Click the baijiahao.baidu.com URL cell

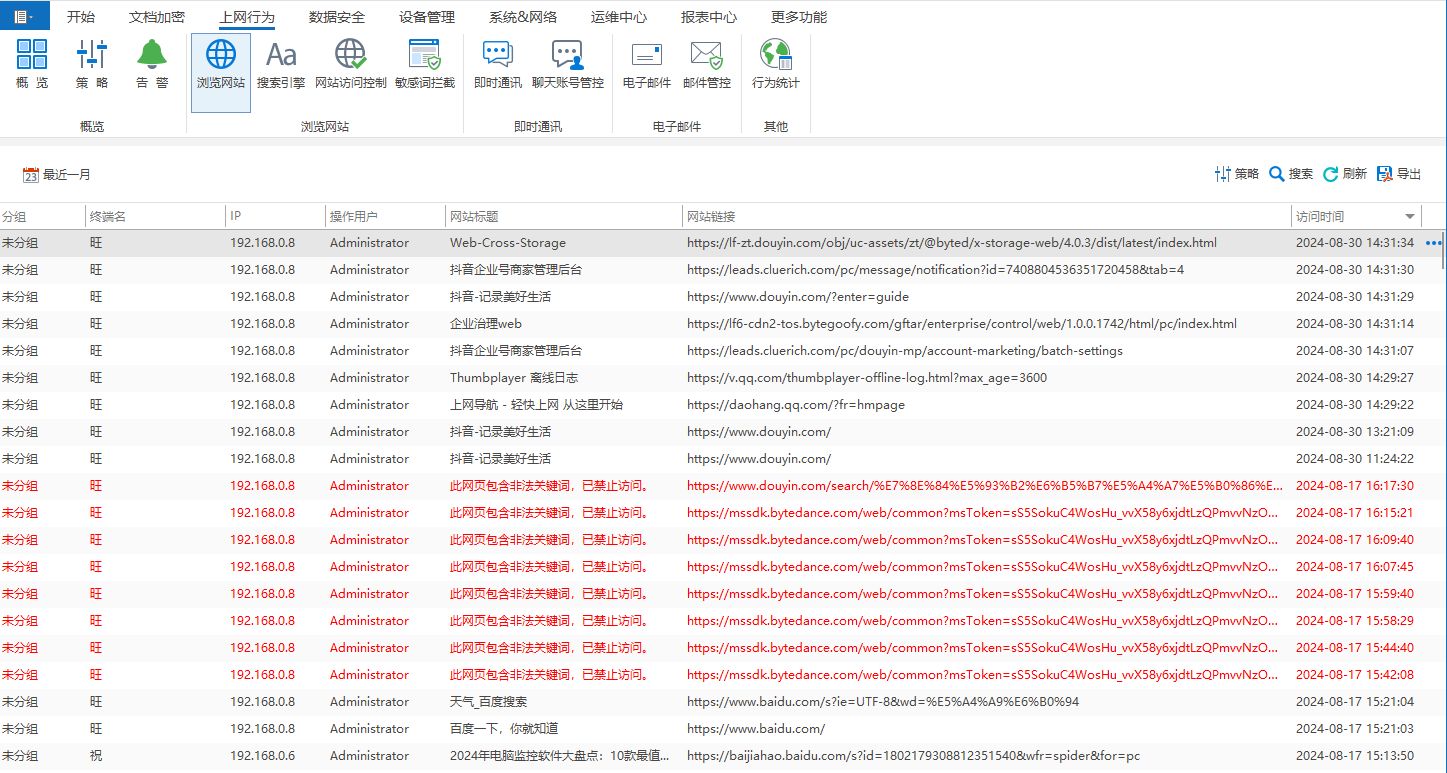[x=914, y=756]
